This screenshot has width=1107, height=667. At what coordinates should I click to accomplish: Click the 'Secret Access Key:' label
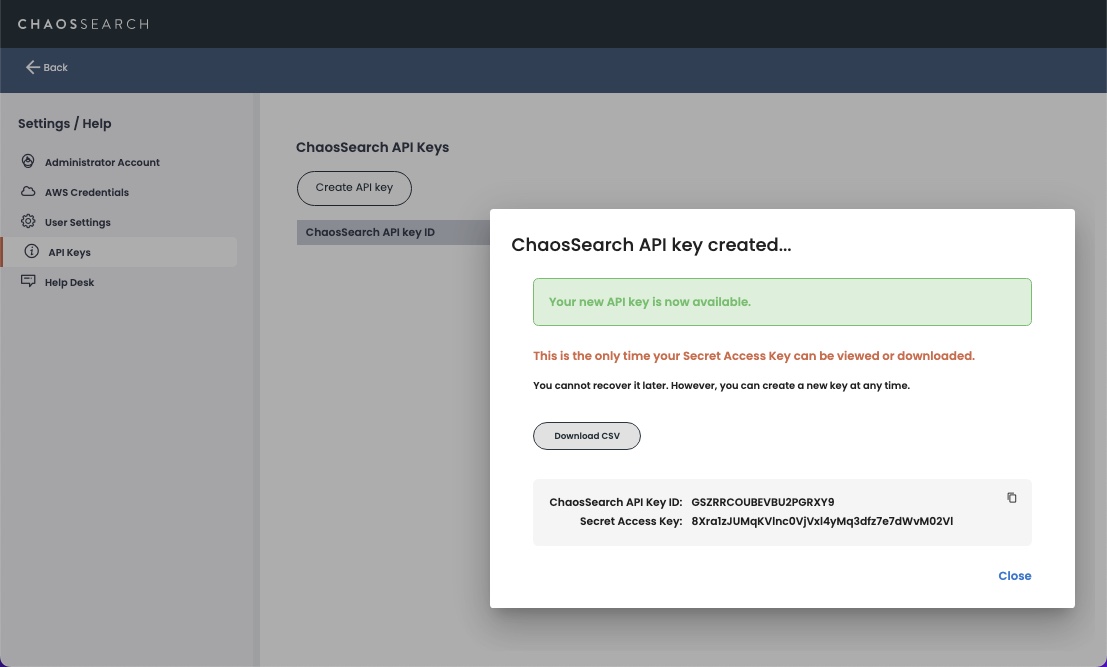(631, 522)
